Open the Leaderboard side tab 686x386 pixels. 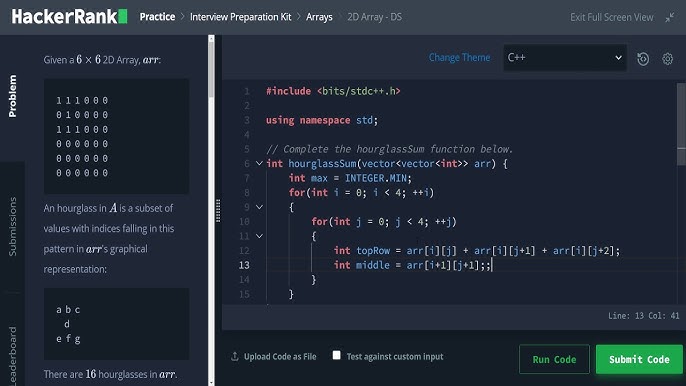point(13,355)
